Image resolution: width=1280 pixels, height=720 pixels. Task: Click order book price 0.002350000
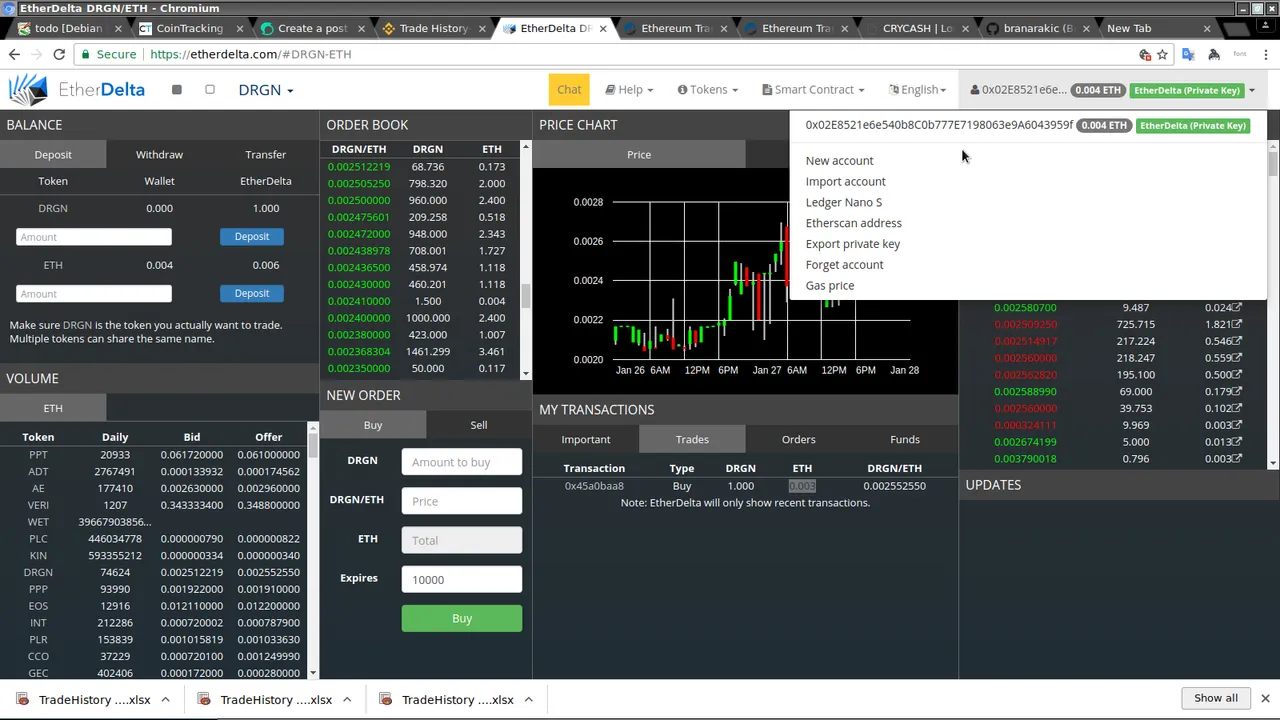[x=359, y=369]
